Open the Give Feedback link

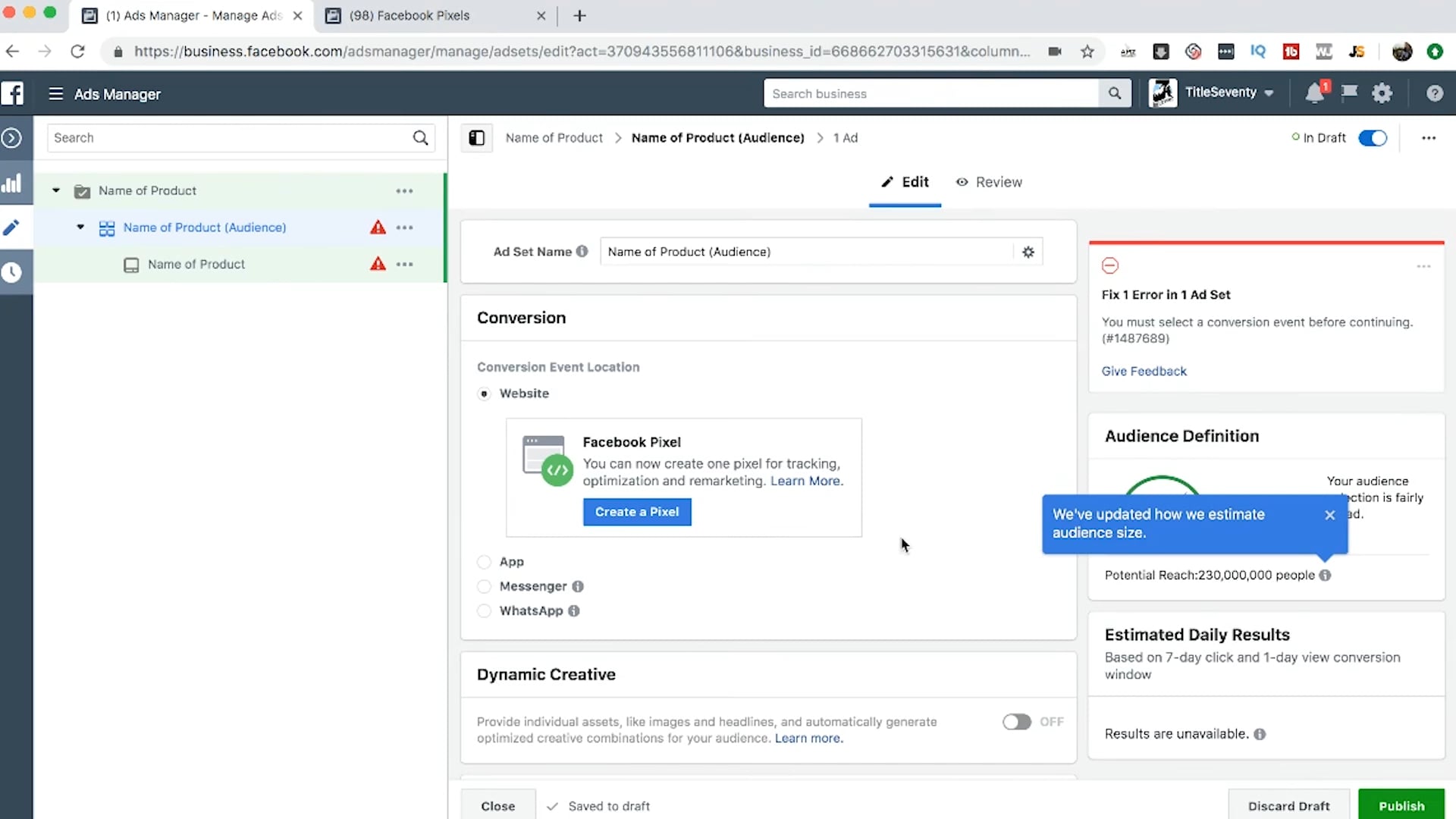tap(1144, 372)
